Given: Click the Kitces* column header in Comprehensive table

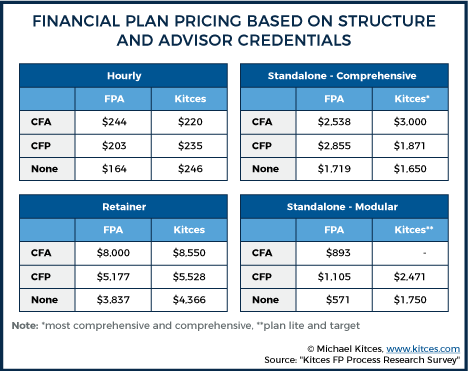Looking at the screenshot, I should pos(412,99).
